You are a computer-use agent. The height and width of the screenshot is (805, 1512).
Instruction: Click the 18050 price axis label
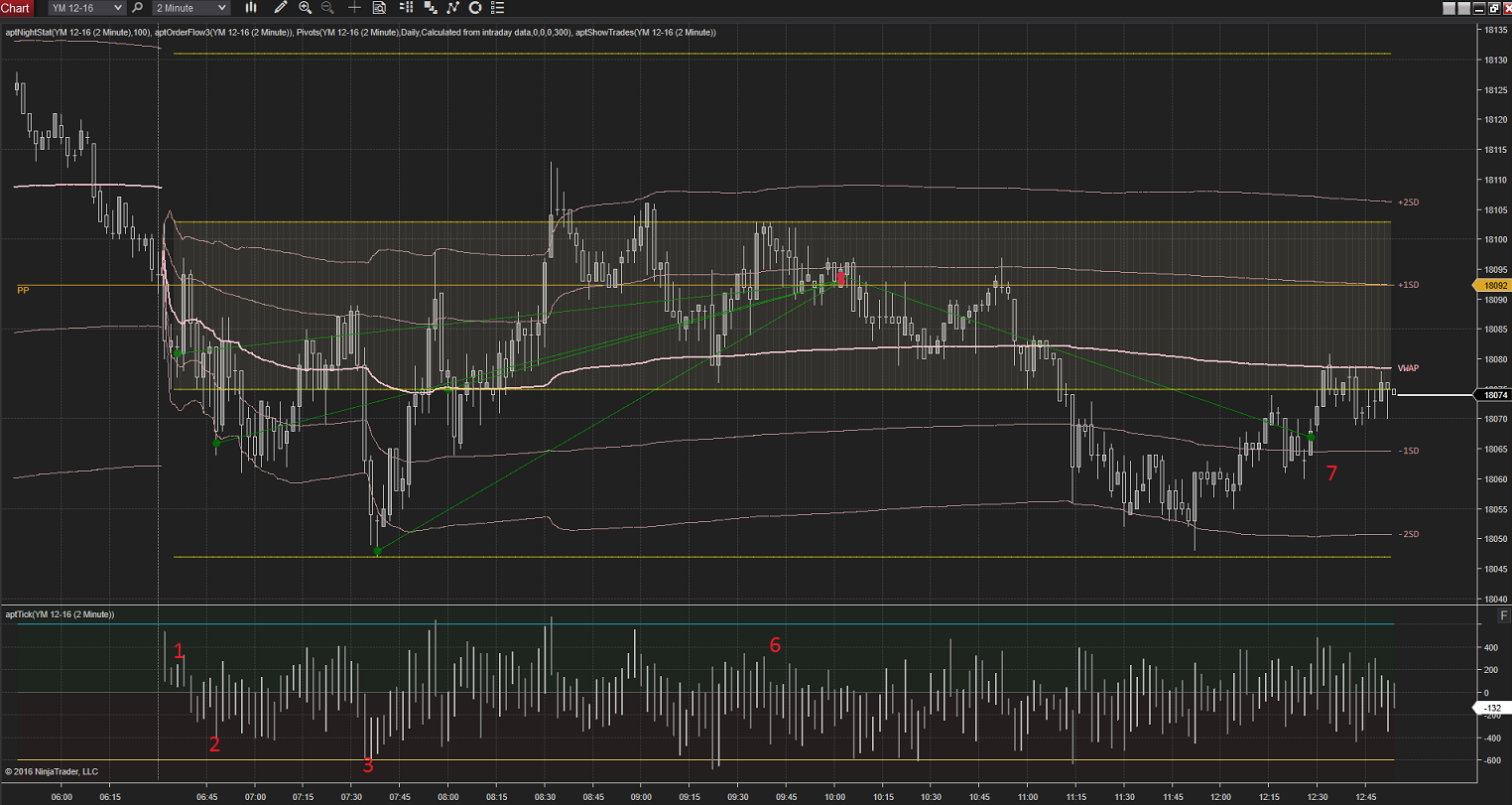tap(1495, 539)
